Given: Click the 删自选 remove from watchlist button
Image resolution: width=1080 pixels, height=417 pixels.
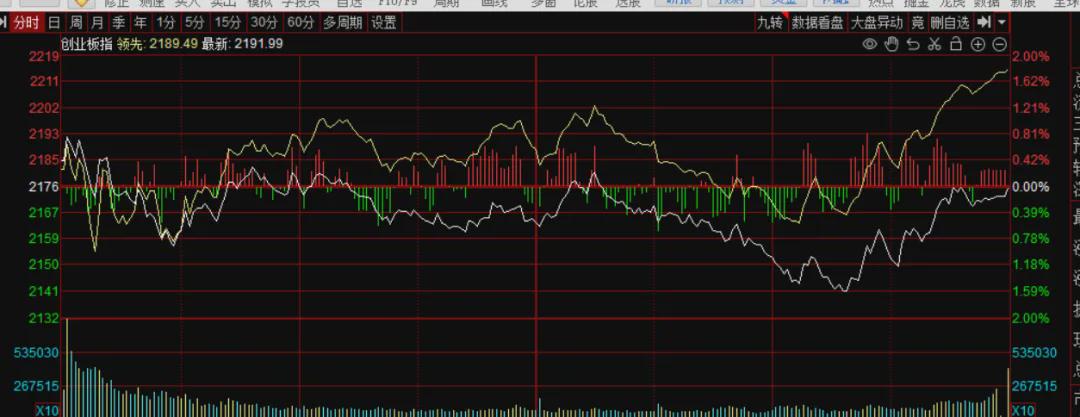Looking at the screenshot, I should click(x=950, y=23).
